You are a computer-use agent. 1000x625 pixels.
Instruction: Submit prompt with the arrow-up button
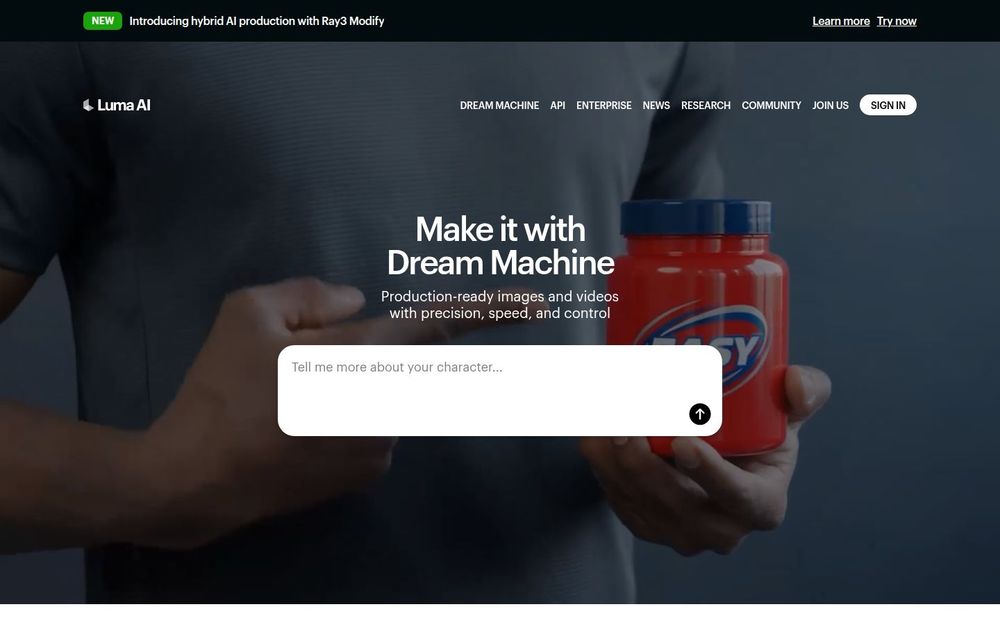pyautogui.click(x=700, y=414)
